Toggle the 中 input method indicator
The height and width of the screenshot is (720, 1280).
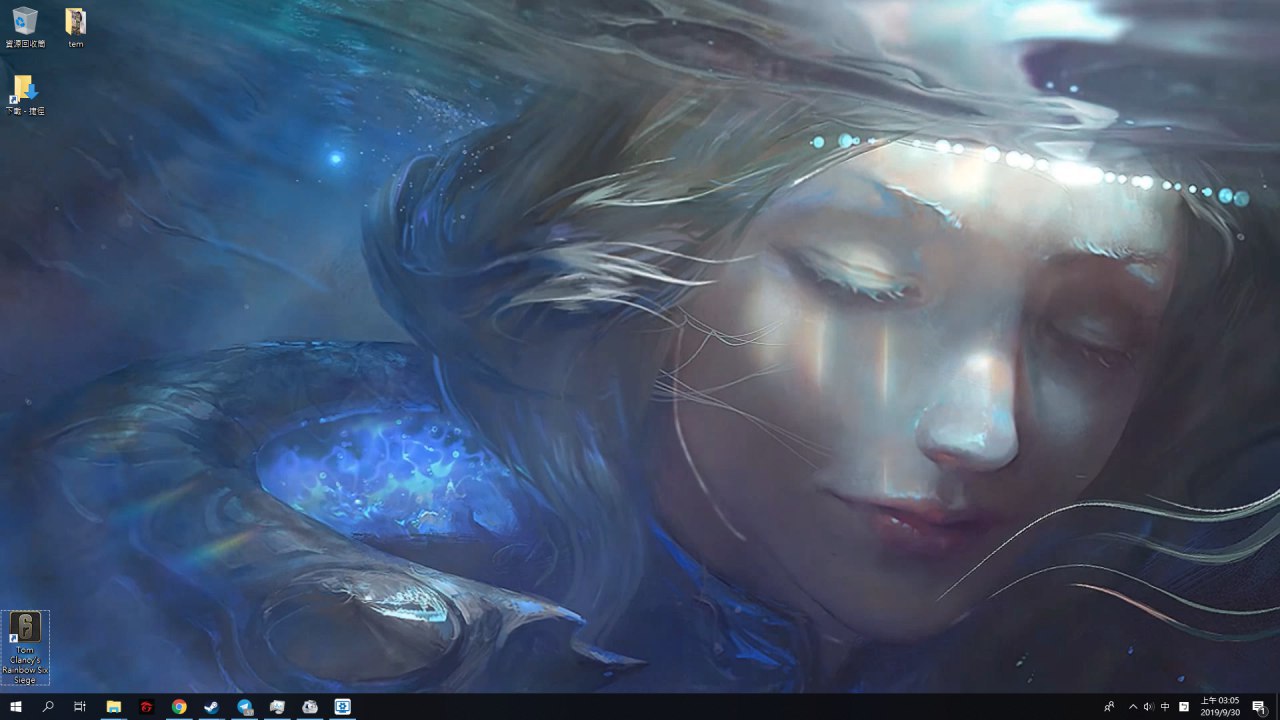click(1165, 707)
